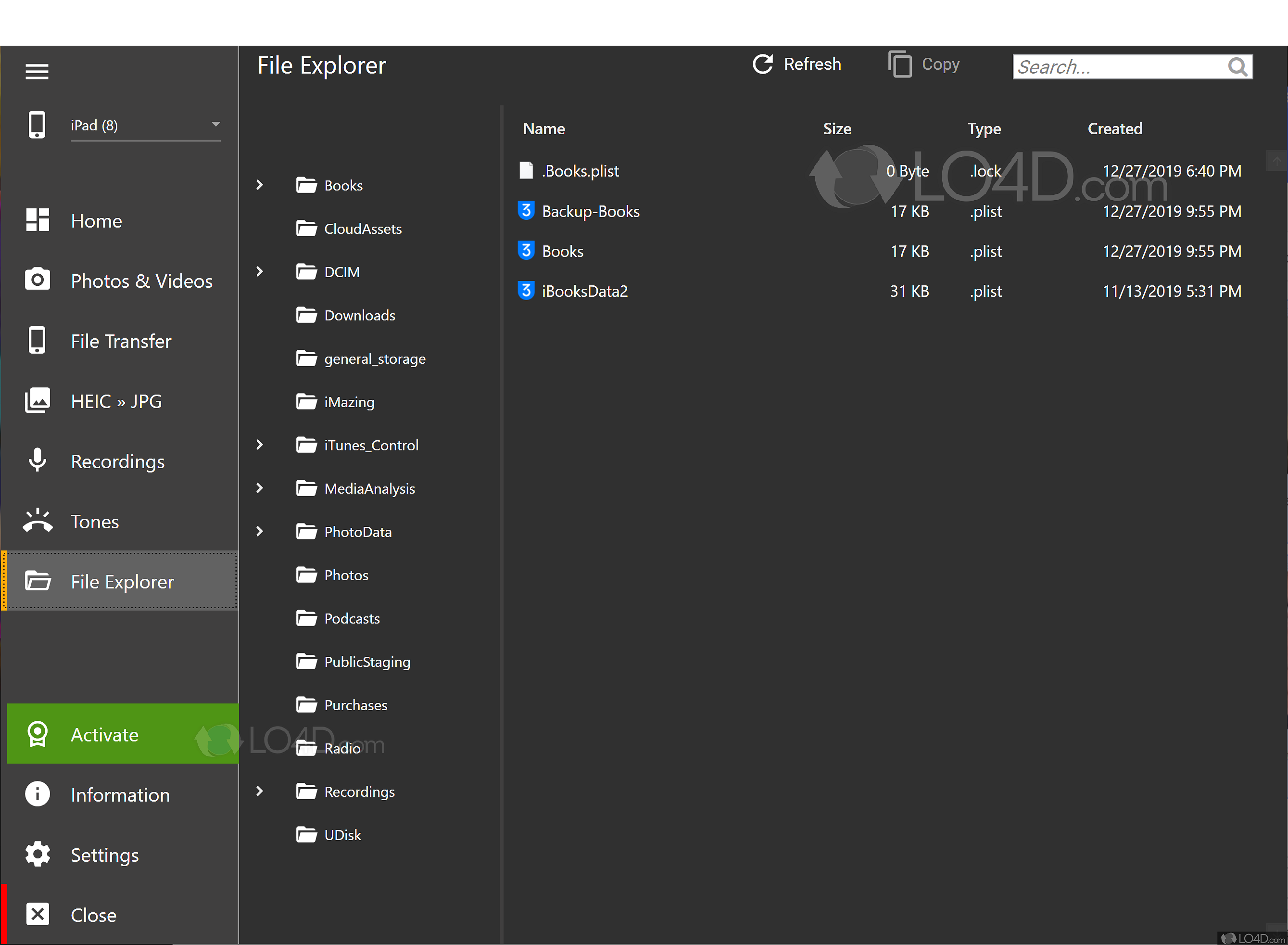Viewport: 1288px width, 945px height.
Task: Open the iPad device selector dropdown
Action: point(215,123)
